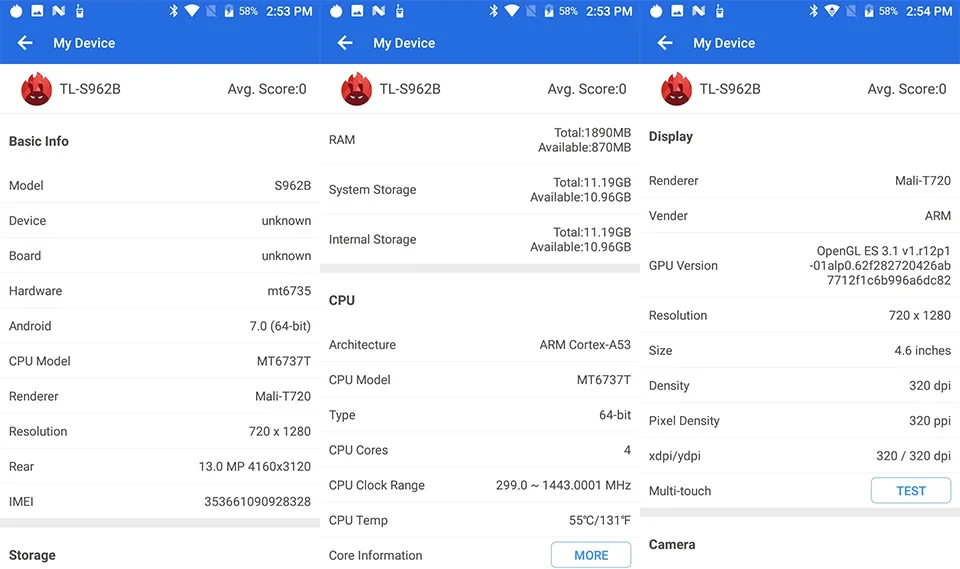Tap the Android 7.0 (64-bit) row
This screenshot has height=569, width=960.
point(160,326)
